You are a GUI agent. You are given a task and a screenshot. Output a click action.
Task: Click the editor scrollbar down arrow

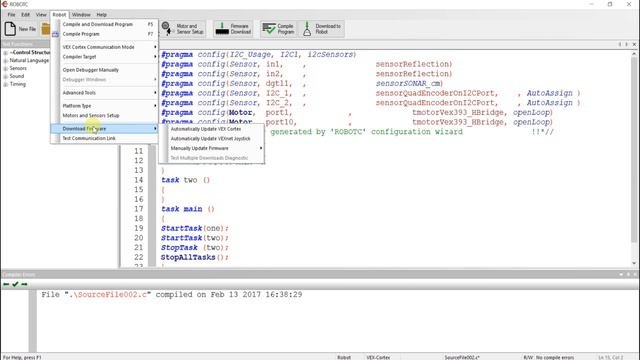click(634, 263)
